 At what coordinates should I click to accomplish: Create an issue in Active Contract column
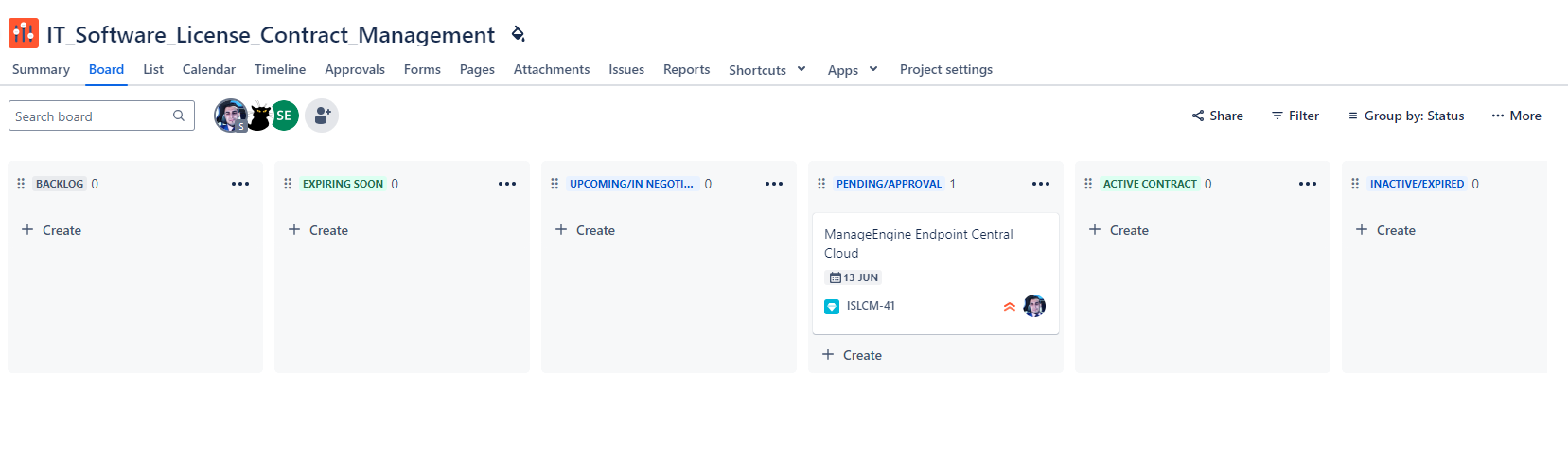pyautogui.click(x=1119, y=230)
